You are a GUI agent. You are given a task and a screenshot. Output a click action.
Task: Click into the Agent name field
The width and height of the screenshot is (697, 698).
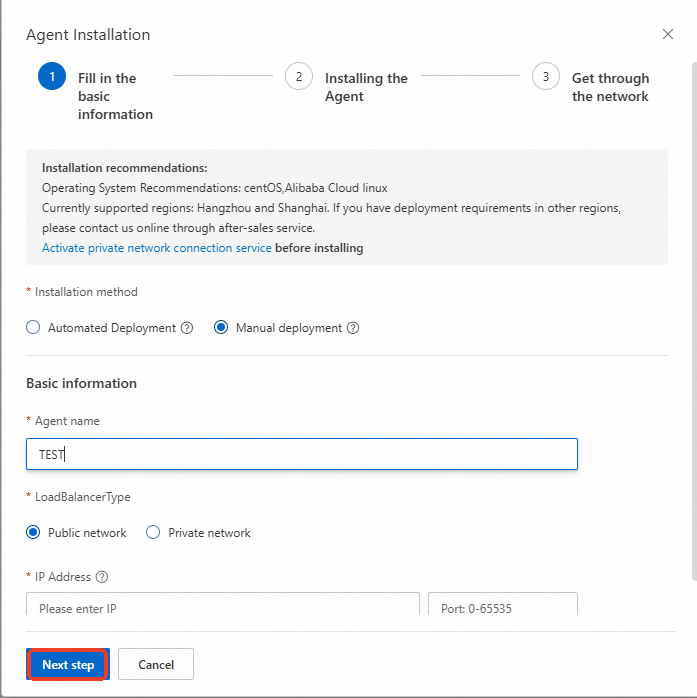(302, 454)
